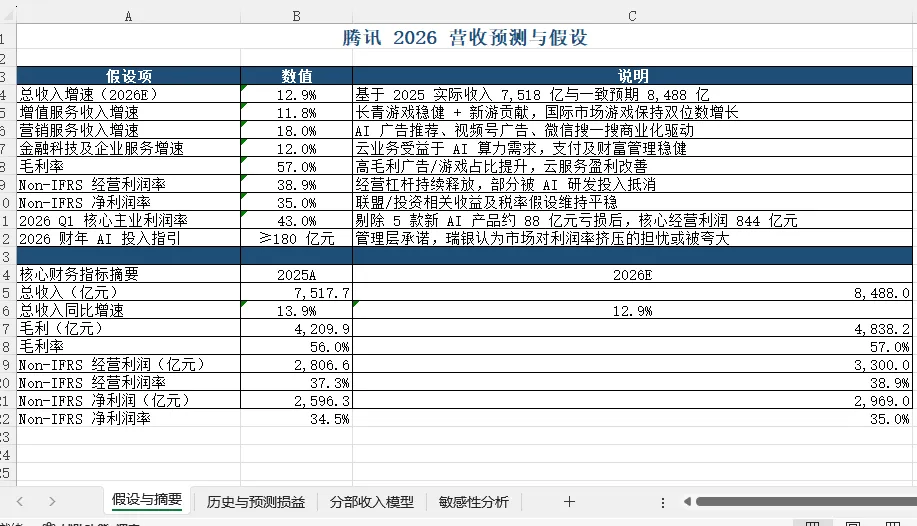The height and width of the screenshot is (526, 917).
Task: Select the 18.0% value cell
Action: point(297,130)
